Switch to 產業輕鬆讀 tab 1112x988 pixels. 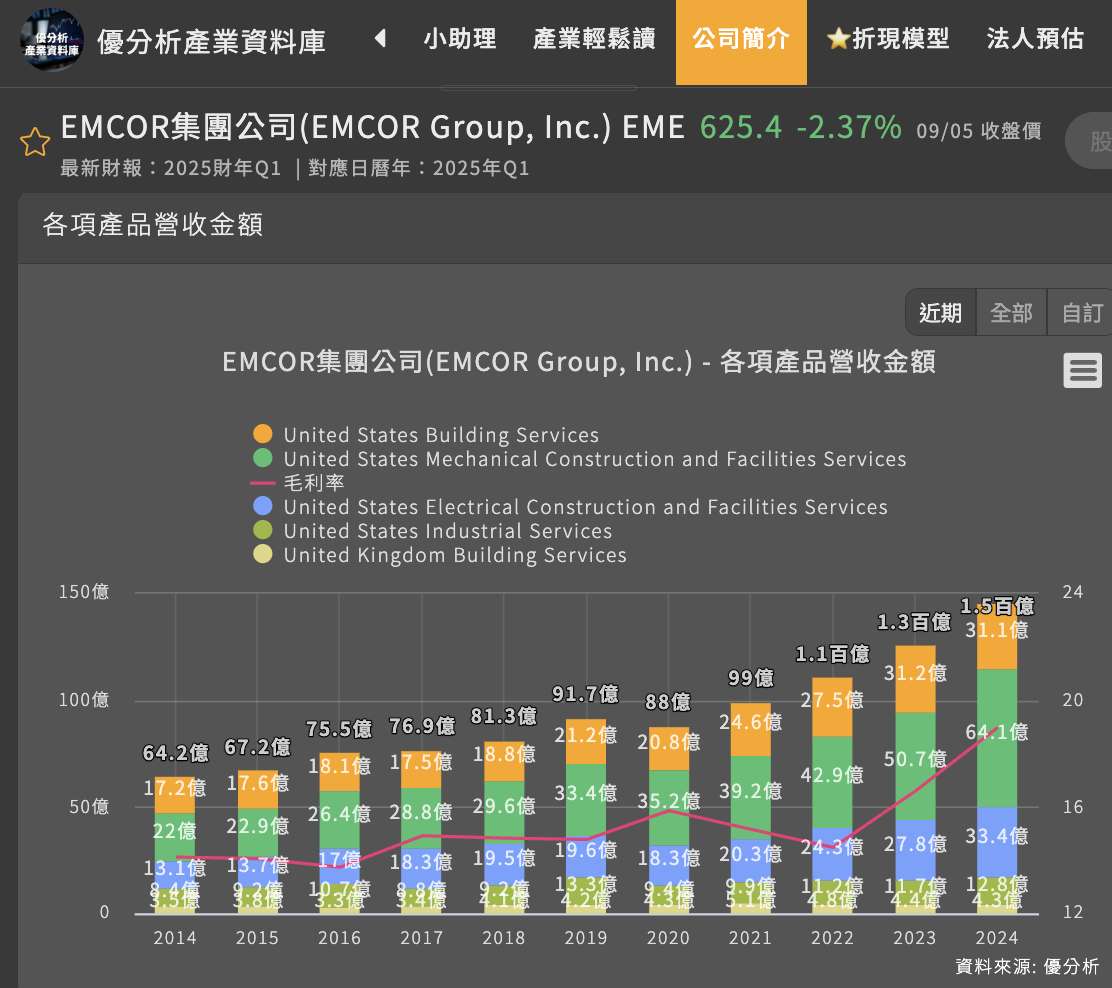pyautogui.click(x=594, y=39)
